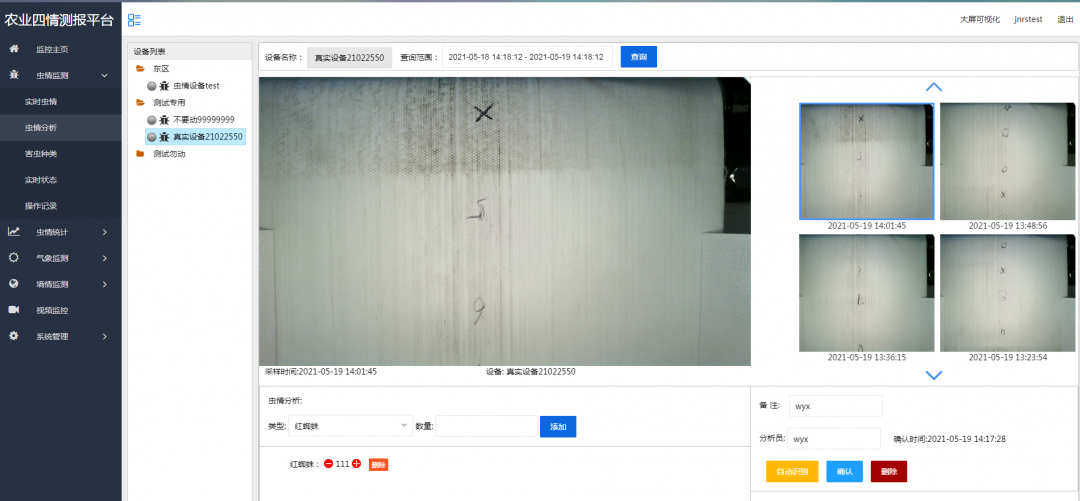Image resolution: width=1080 pixels, height=501 pixels.
Task: Click the sun icon beside 气象监测
Action: tap(14, 258)
